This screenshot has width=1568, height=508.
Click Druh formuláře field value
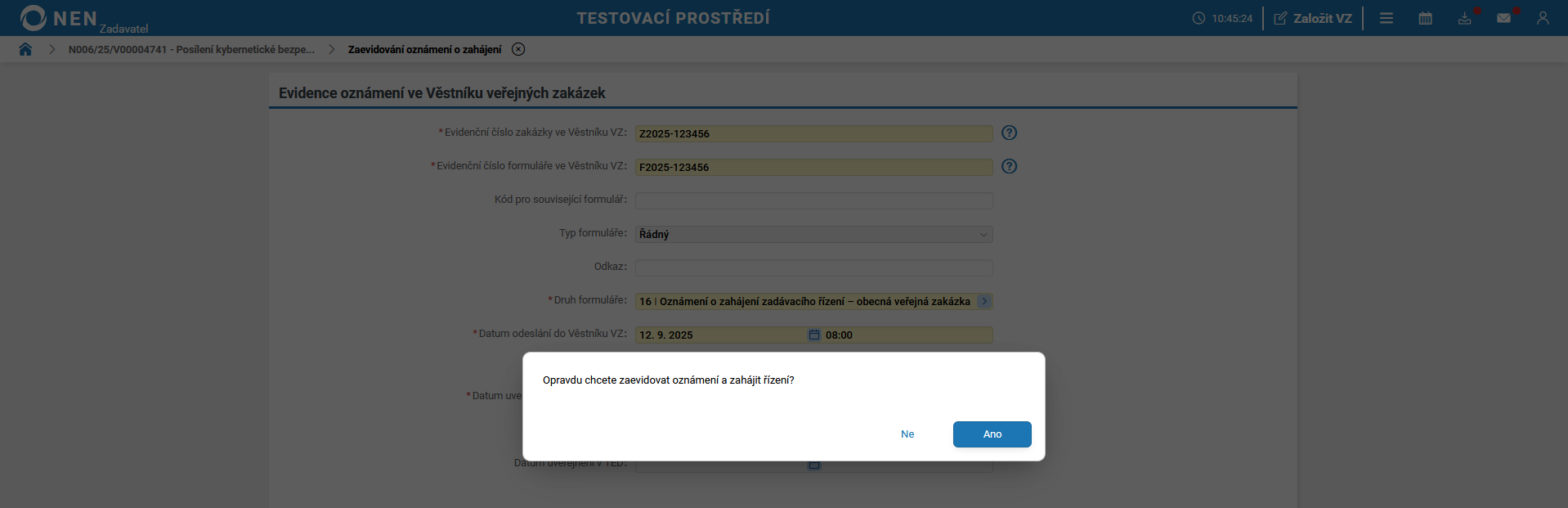point(804,301)
